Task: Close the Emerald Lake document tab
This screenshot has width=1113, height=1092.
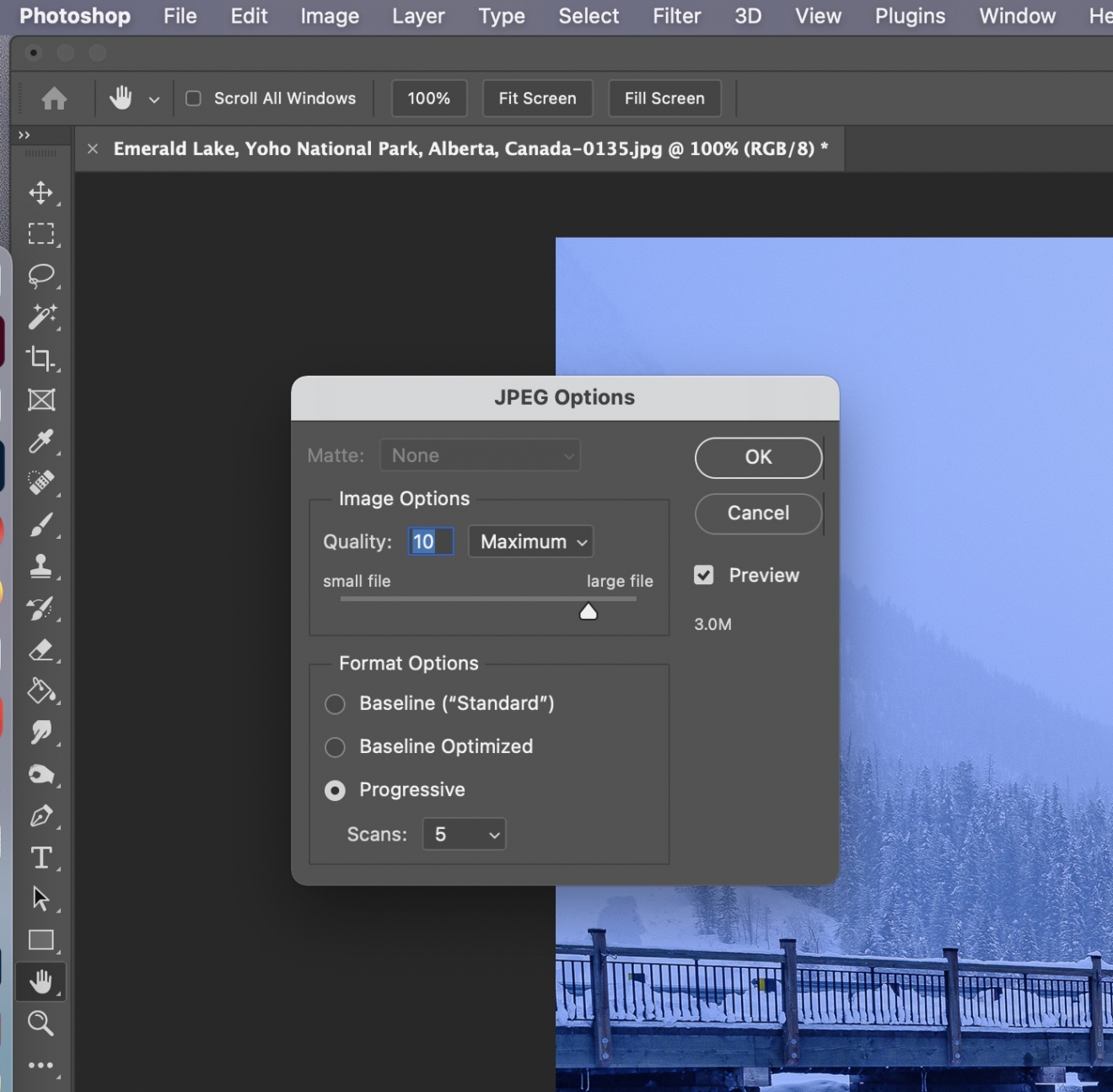Action: point(93,149)
